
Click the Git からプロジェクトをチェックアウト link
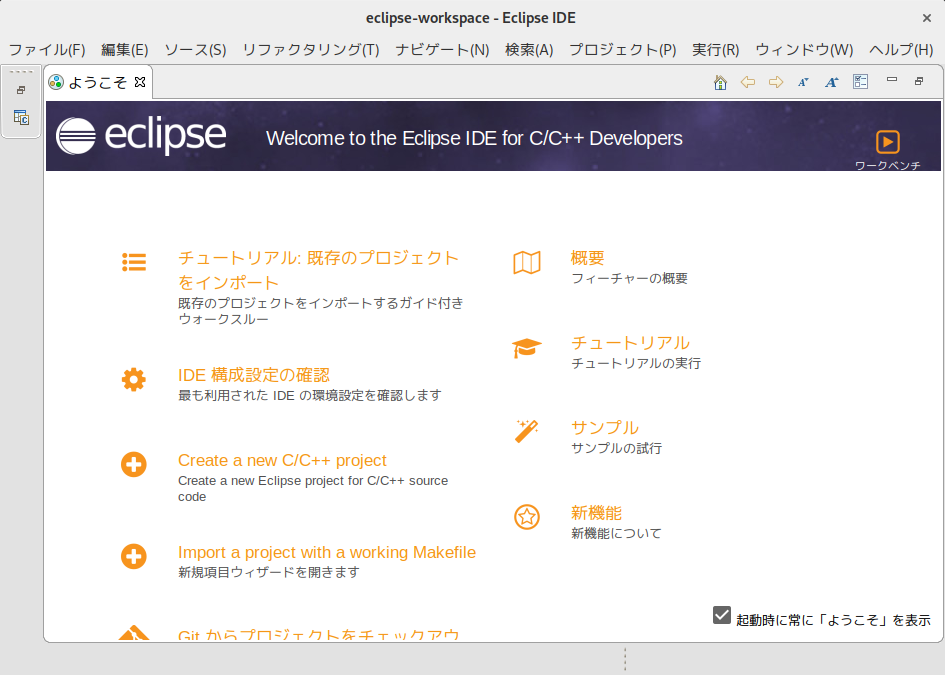point(319,635)
